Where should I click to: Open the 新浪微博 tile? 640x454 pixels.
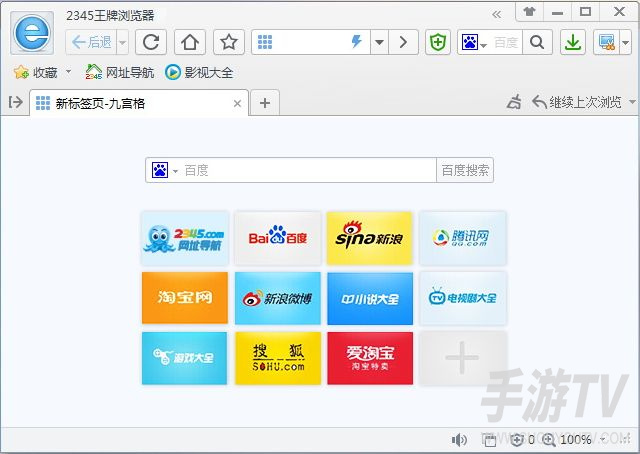point(278,298)
